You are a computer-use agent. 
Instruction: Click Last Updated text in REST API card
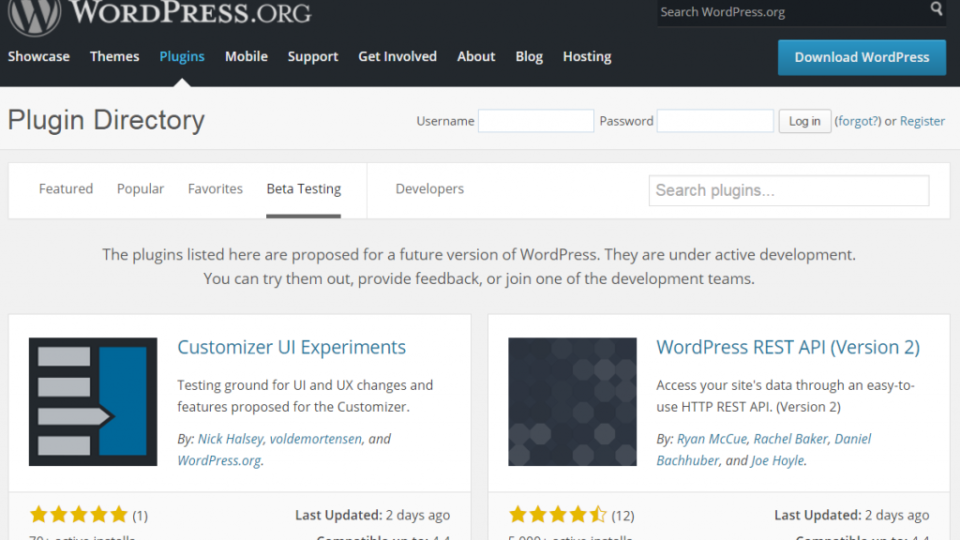pyautogui.click(x=852, y=515)
